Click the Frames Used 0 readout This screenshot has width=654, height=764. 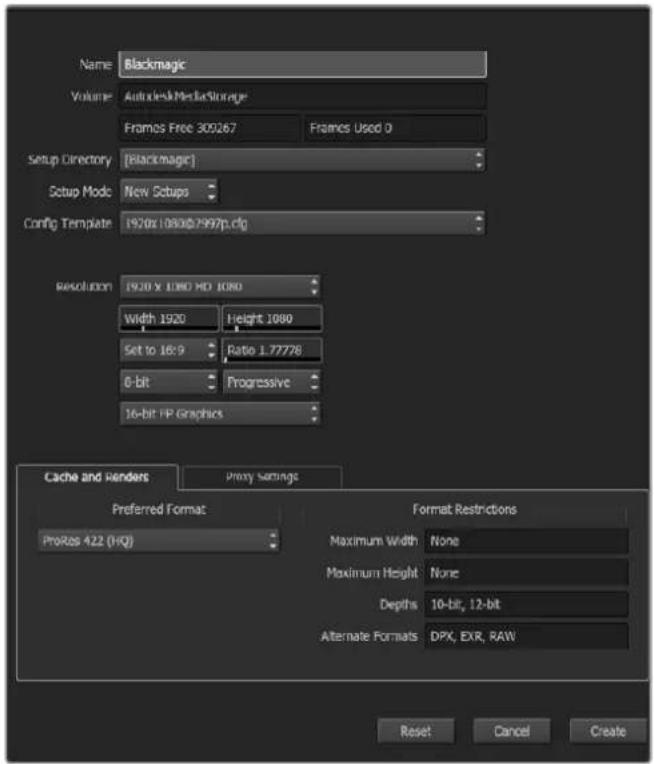pyautogui.click(x=394, y=128)
